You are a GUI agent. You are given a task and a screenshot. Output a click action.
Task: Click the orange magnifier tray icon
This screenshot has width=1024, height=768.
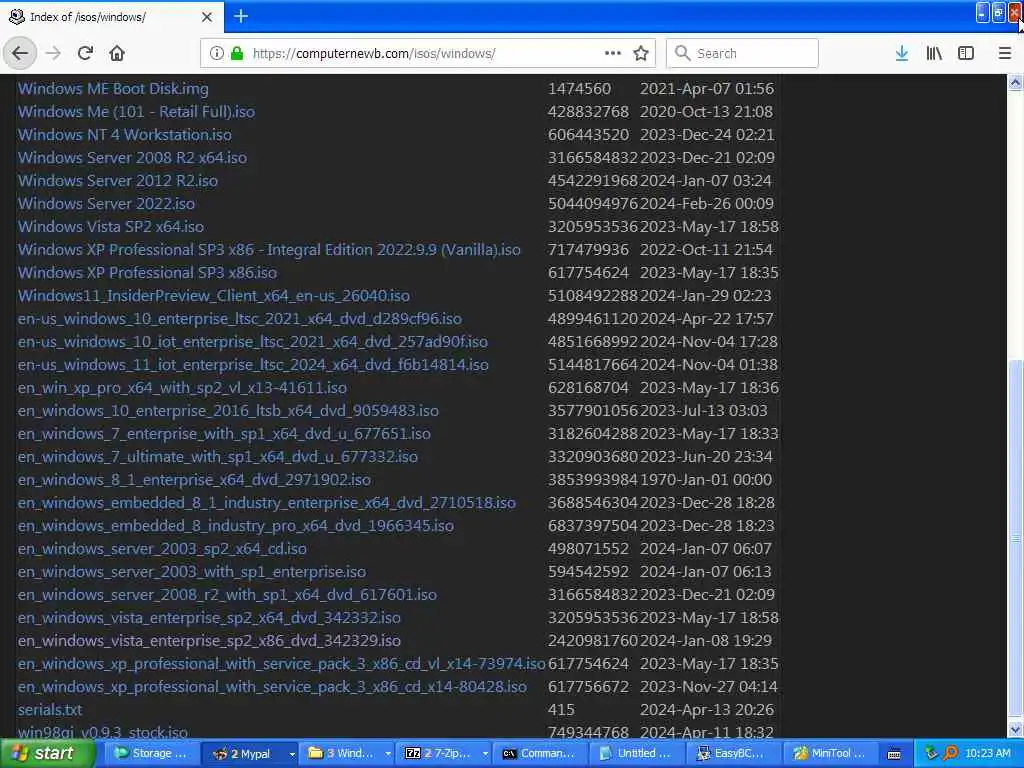950,753
